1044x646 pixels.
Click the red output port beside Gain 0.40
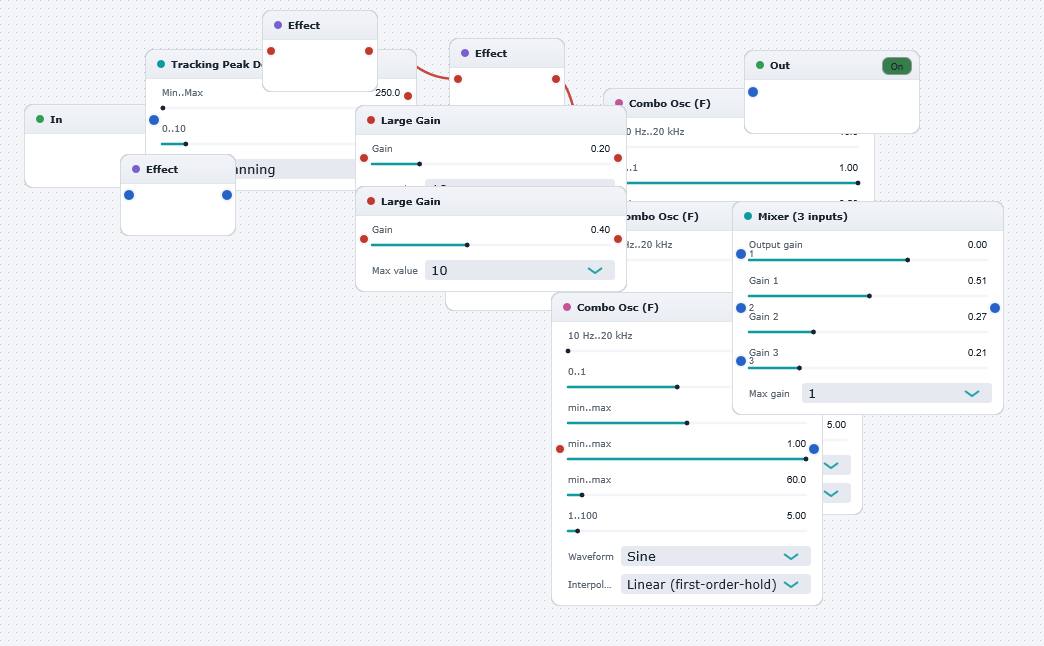(x=618, y=239)
